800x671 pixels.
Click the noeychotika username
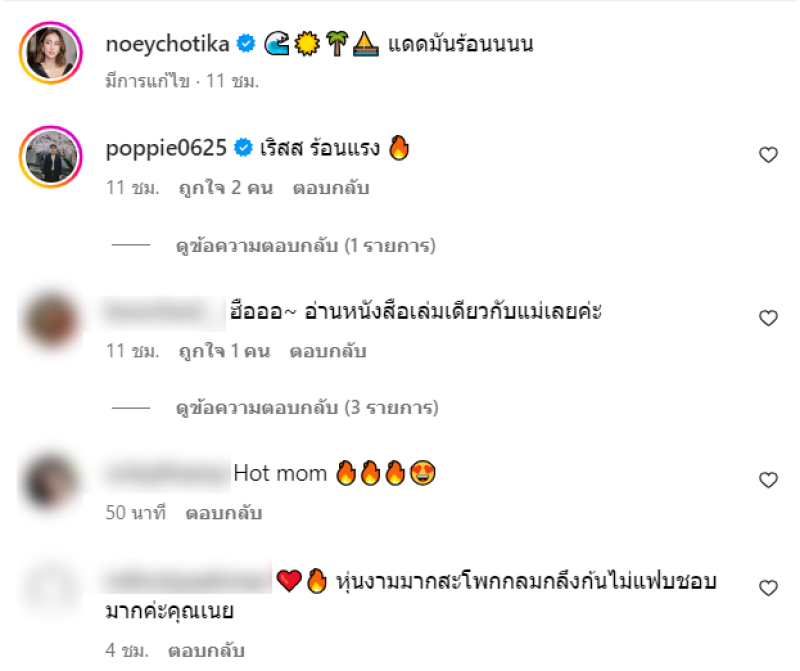pyautogui.click(x=167, y=44)
